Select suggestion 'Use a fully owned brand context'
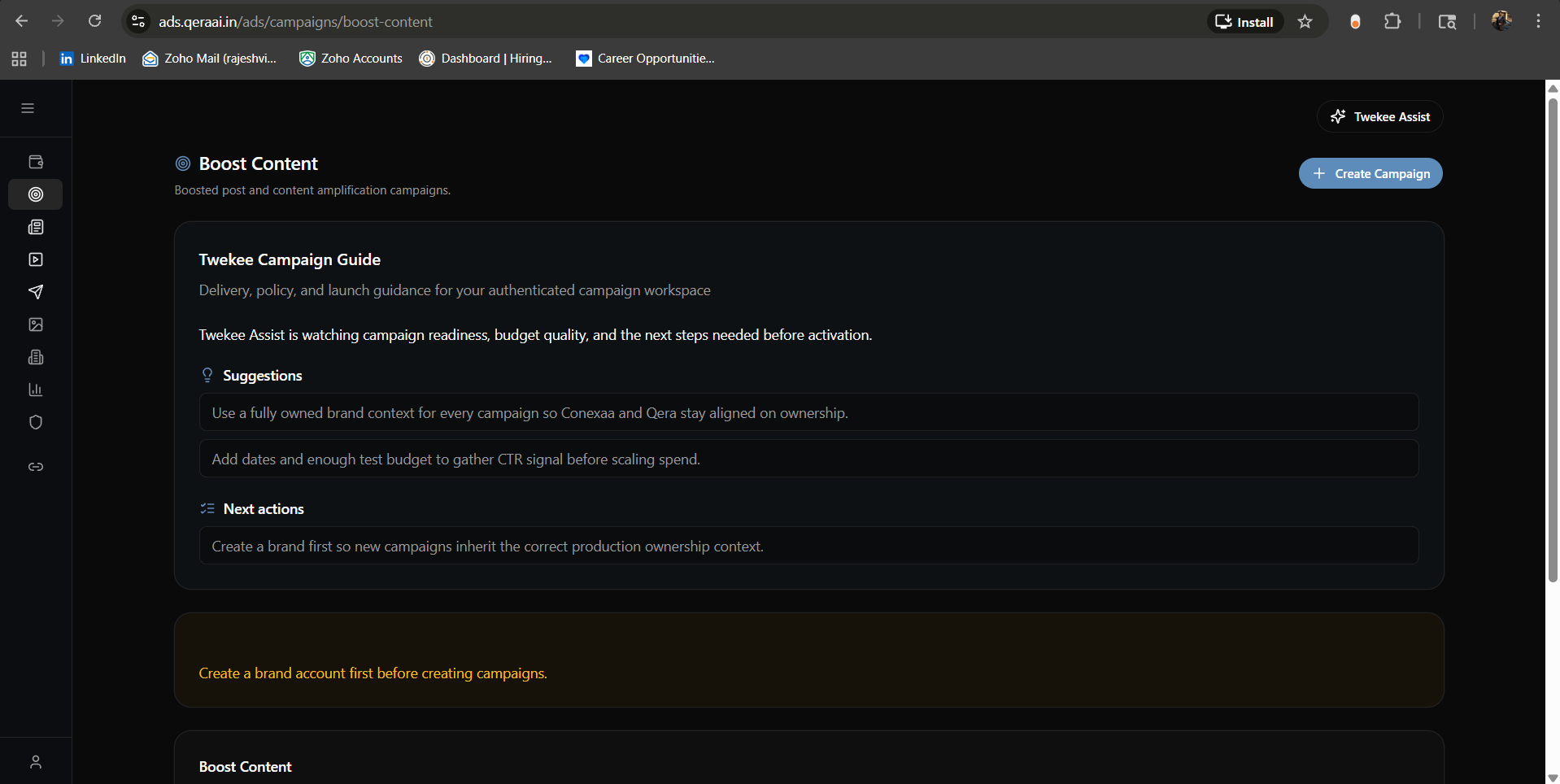 (x=809, y=412)
